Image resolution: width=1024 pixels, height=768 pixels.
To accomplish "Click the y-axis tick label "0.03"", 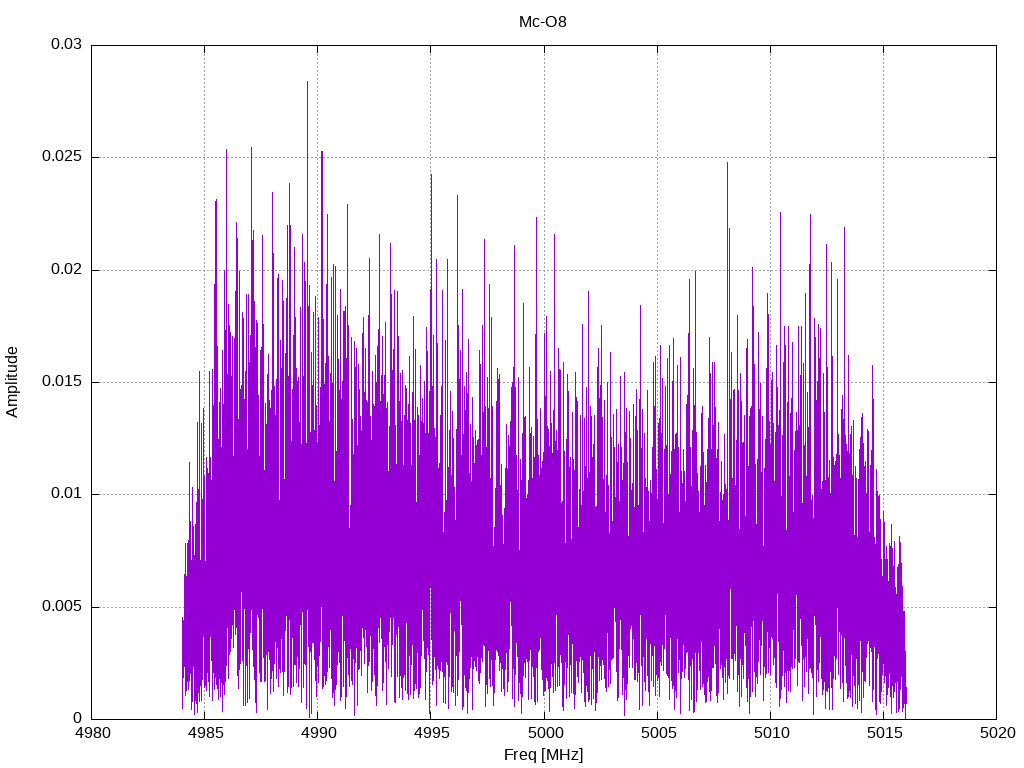I will click(67, 44).
